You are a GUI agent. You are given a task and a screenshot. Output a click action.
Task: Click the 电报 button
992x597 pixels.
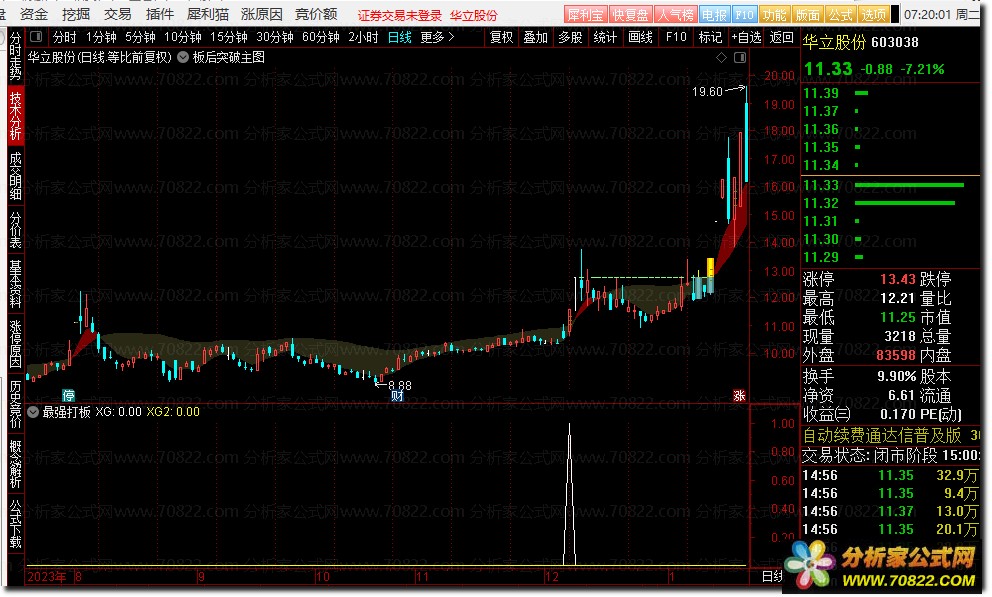point(714,15)
